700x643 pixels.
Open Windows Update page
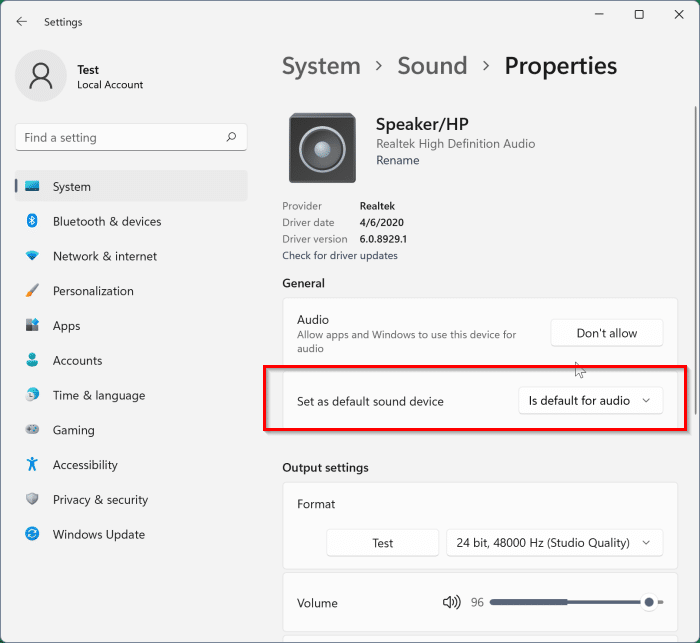(x=131, y=534)
